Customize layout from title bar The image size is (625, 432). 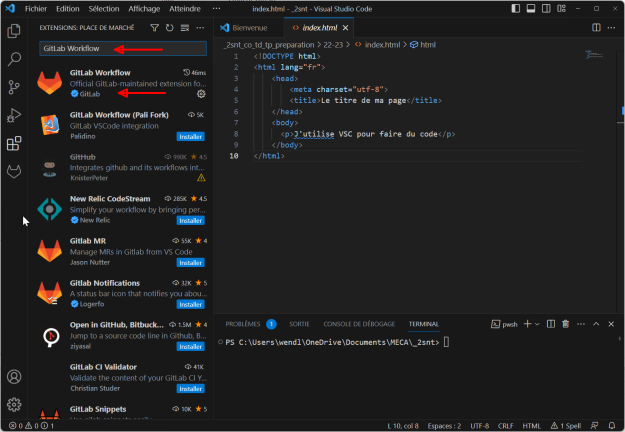[561, 8]
